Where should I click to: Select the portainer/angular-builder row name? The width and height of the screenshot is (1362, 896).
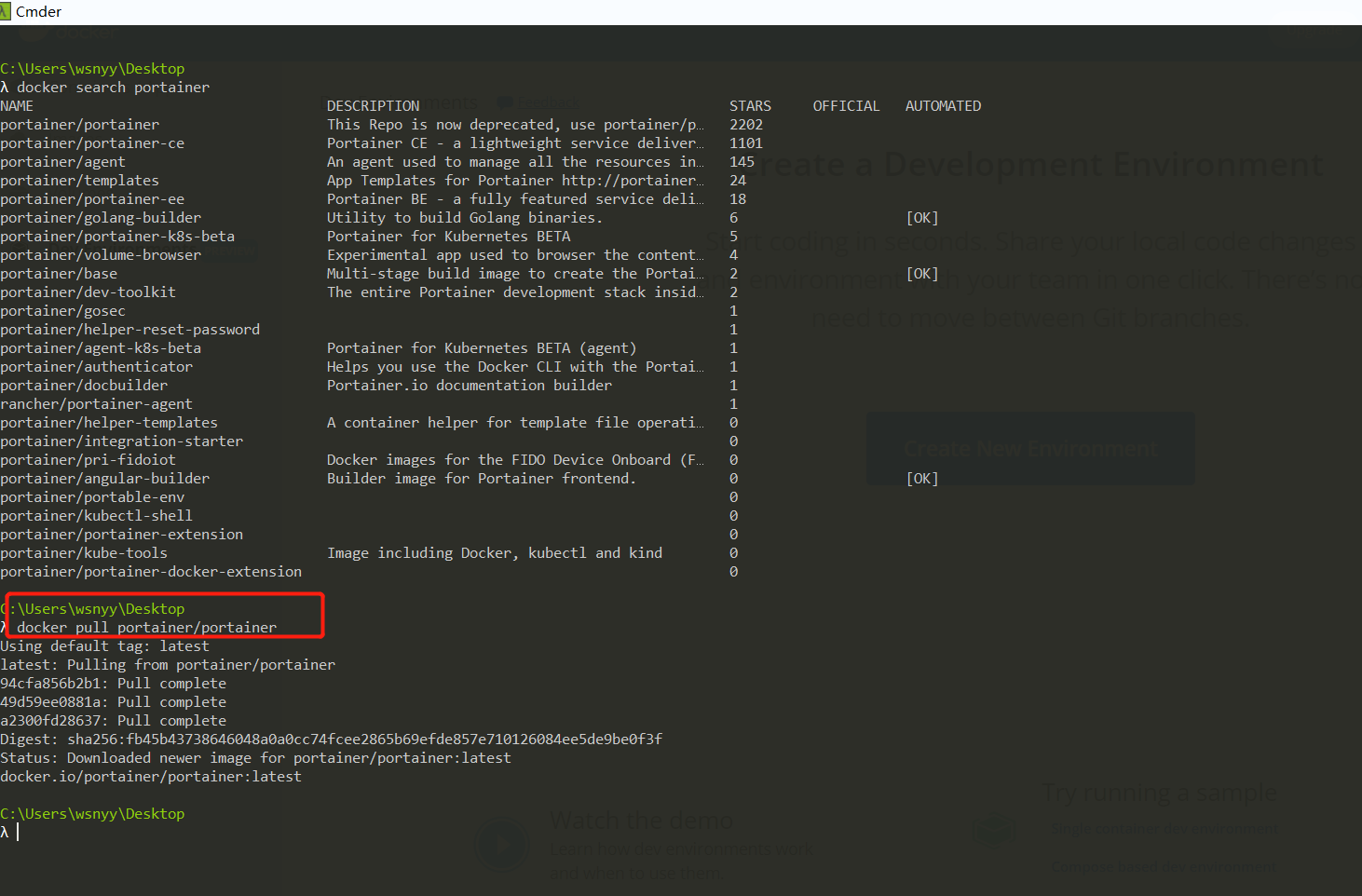(x=104, y=479)
